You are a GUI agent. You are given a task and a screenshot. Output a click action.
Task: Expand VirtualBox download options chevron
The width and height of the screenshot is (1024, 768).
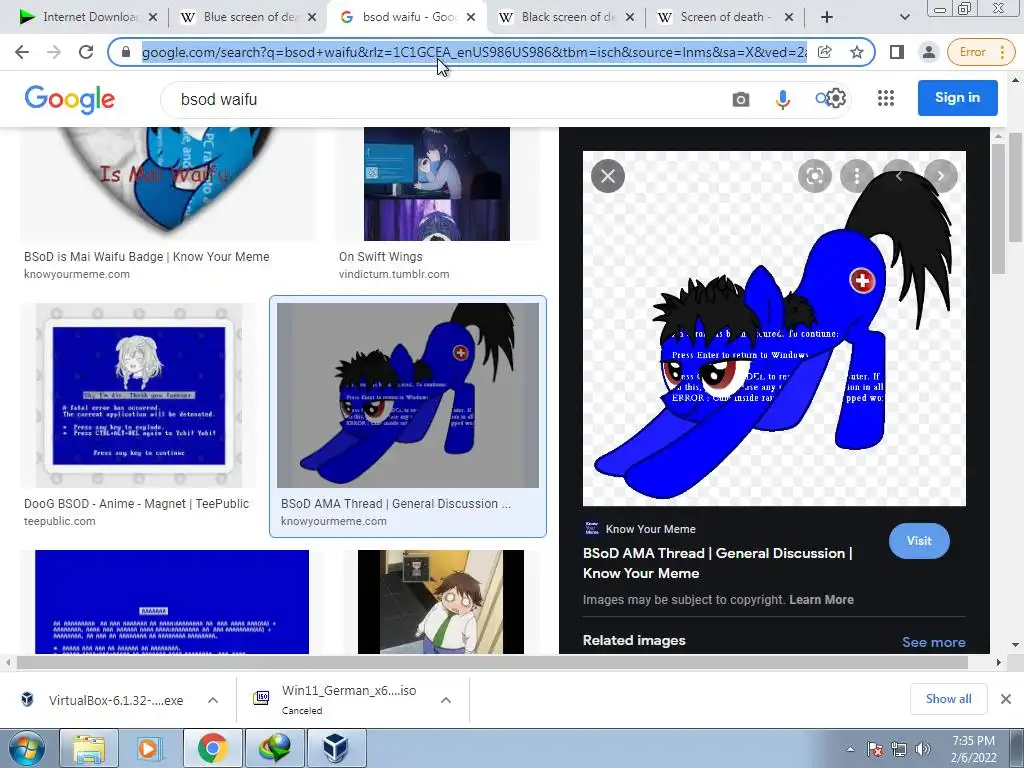click(x=212, y=700)
